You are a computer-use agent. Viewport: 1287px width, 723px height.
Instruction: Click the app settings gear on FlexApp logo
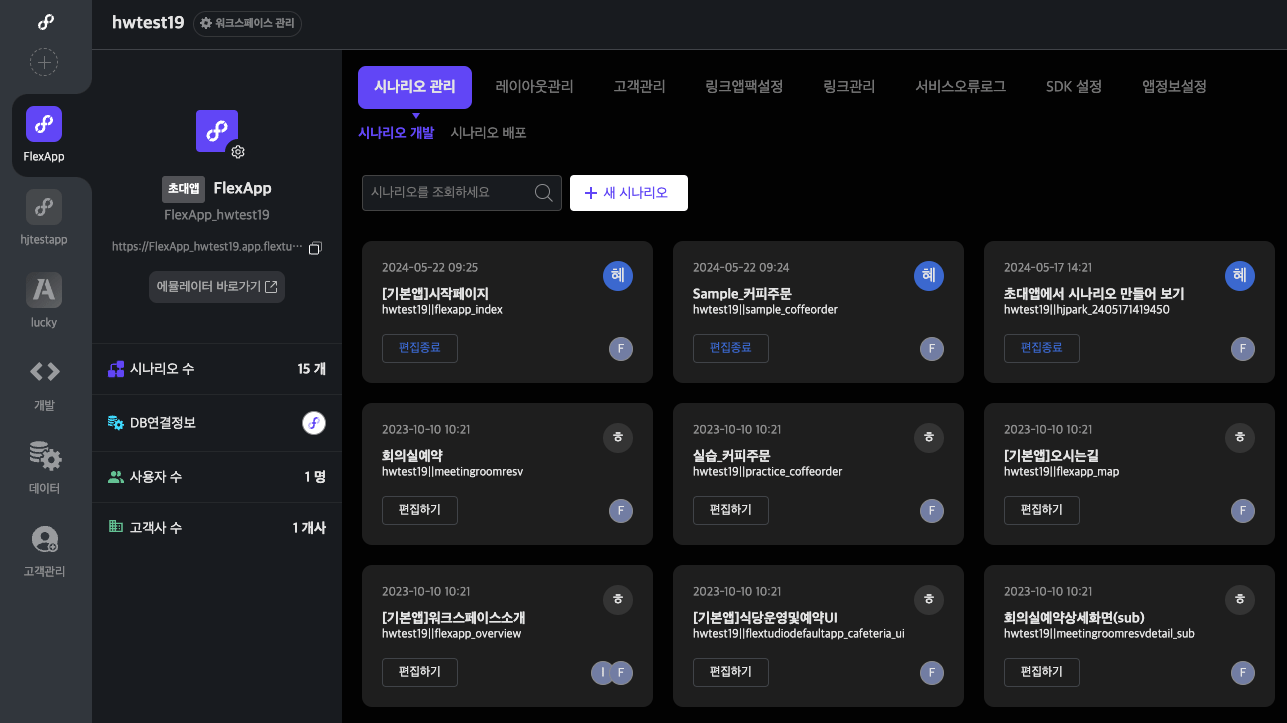pos(237,152)
